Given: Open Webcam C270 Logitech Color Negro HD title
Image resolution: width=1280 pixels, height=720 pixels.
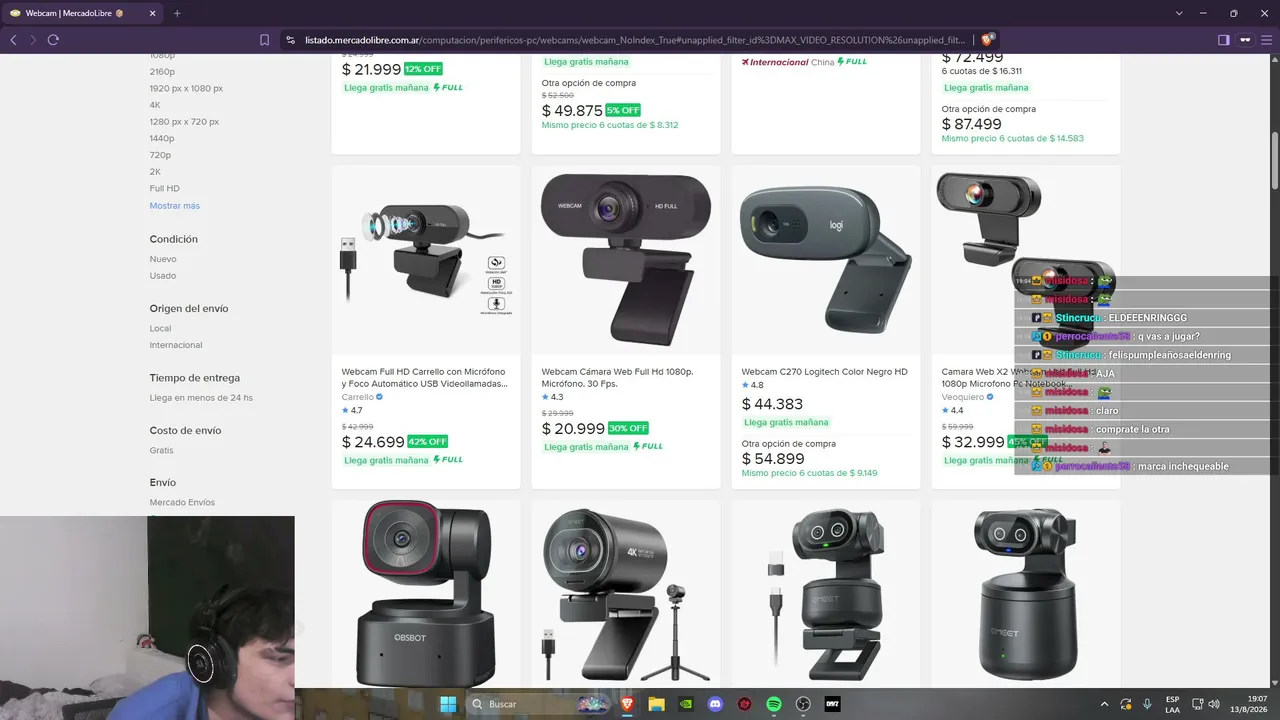Looking at the screenshot, I should 825,372.
